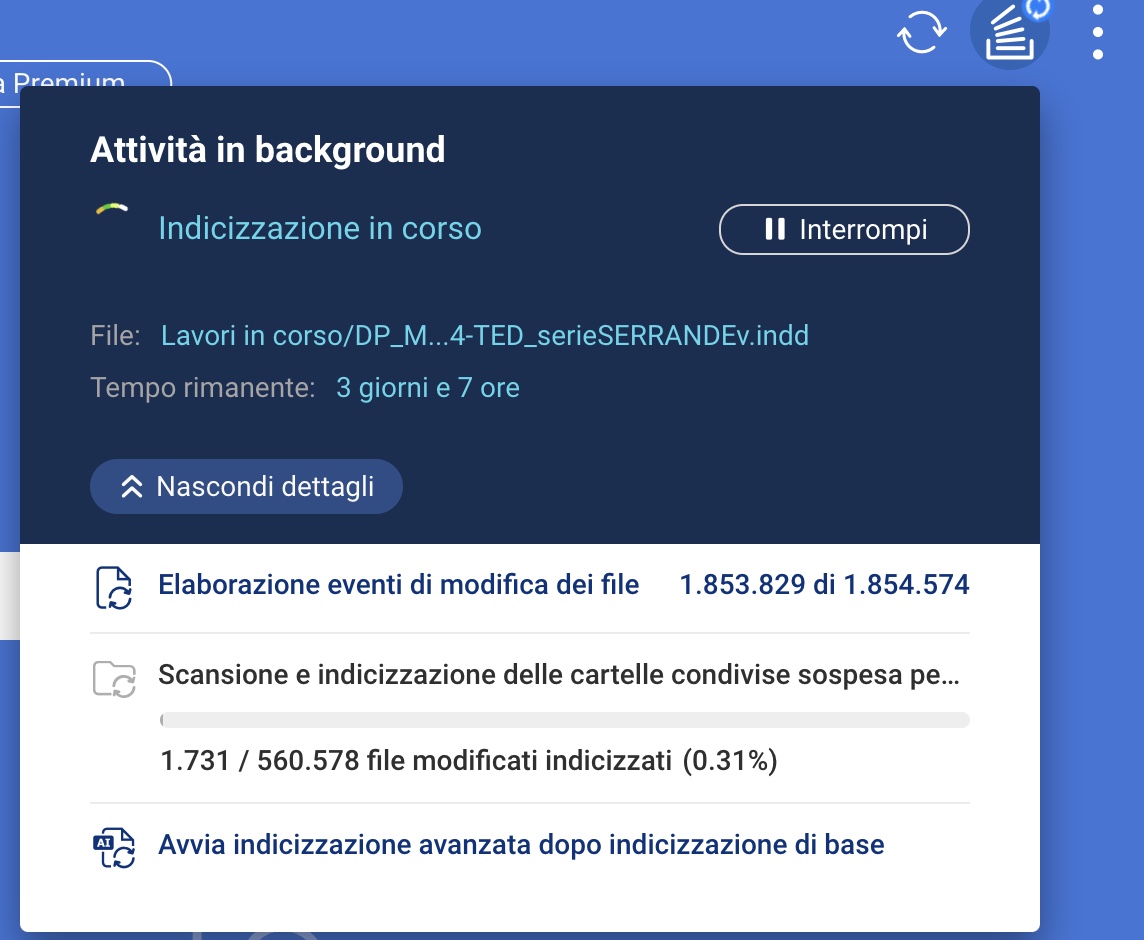Collapse details with 'Nascondi dettagli'

[246, 487]
